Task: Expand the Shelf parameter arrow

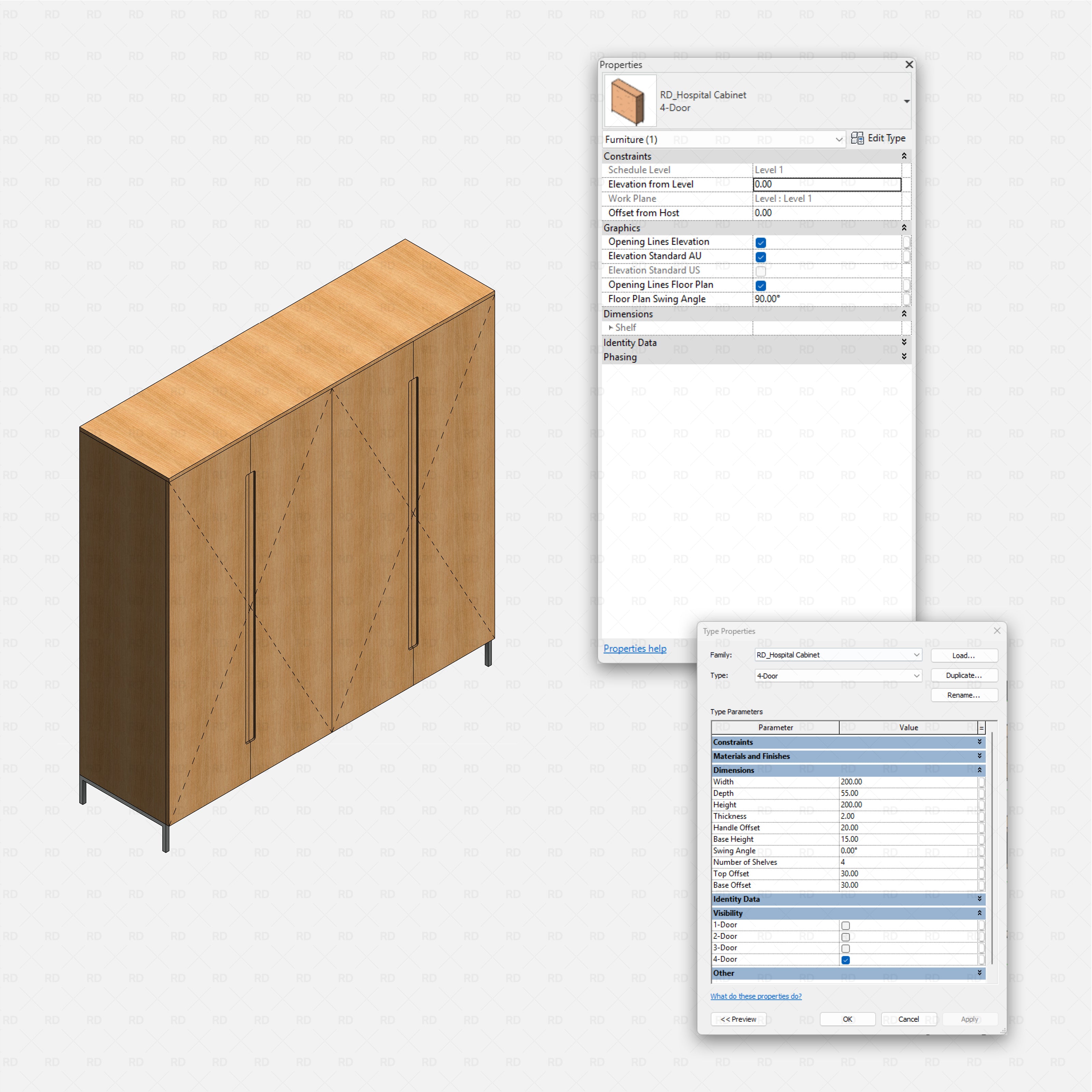Action: tap(610, 328)
